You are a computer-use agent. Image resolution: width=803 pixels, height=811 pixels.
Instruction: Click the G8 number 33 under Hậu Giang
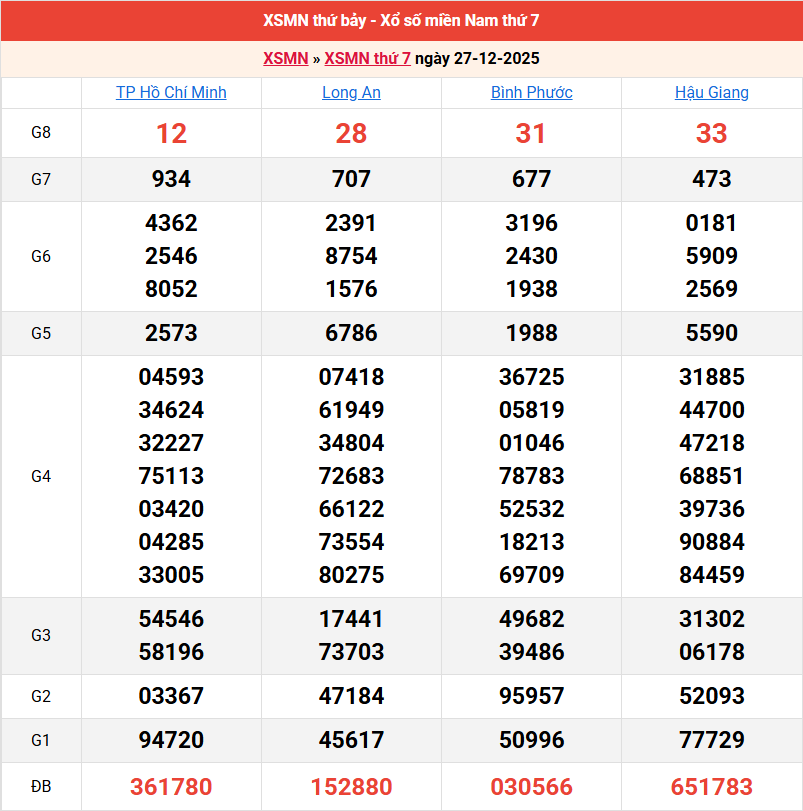coord(712,133)
